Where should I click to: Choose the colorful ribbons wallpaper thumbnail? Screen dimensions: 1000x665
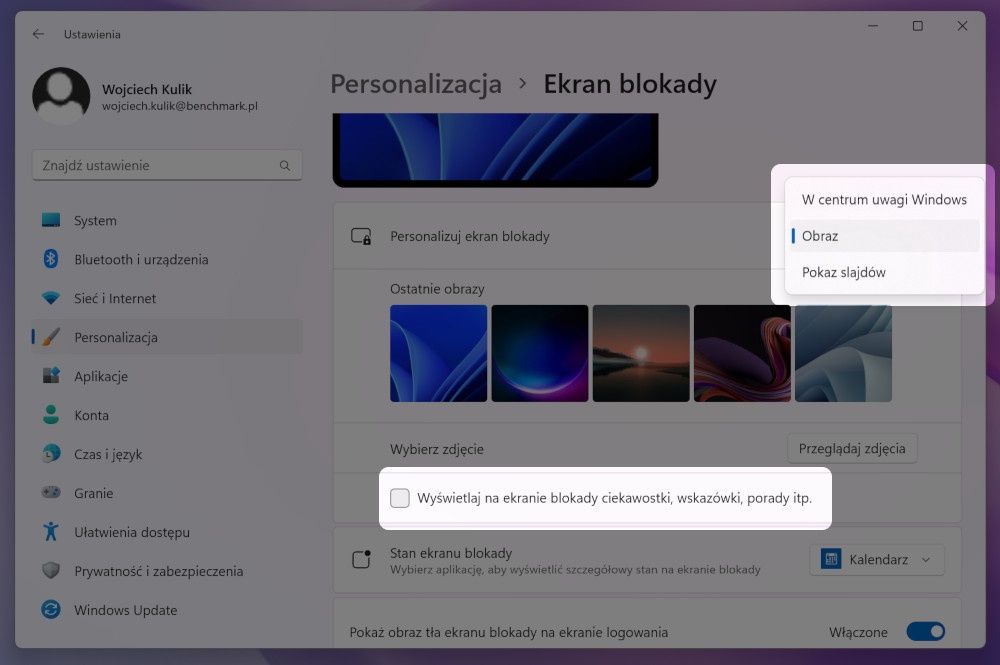[x=742, y=353]
